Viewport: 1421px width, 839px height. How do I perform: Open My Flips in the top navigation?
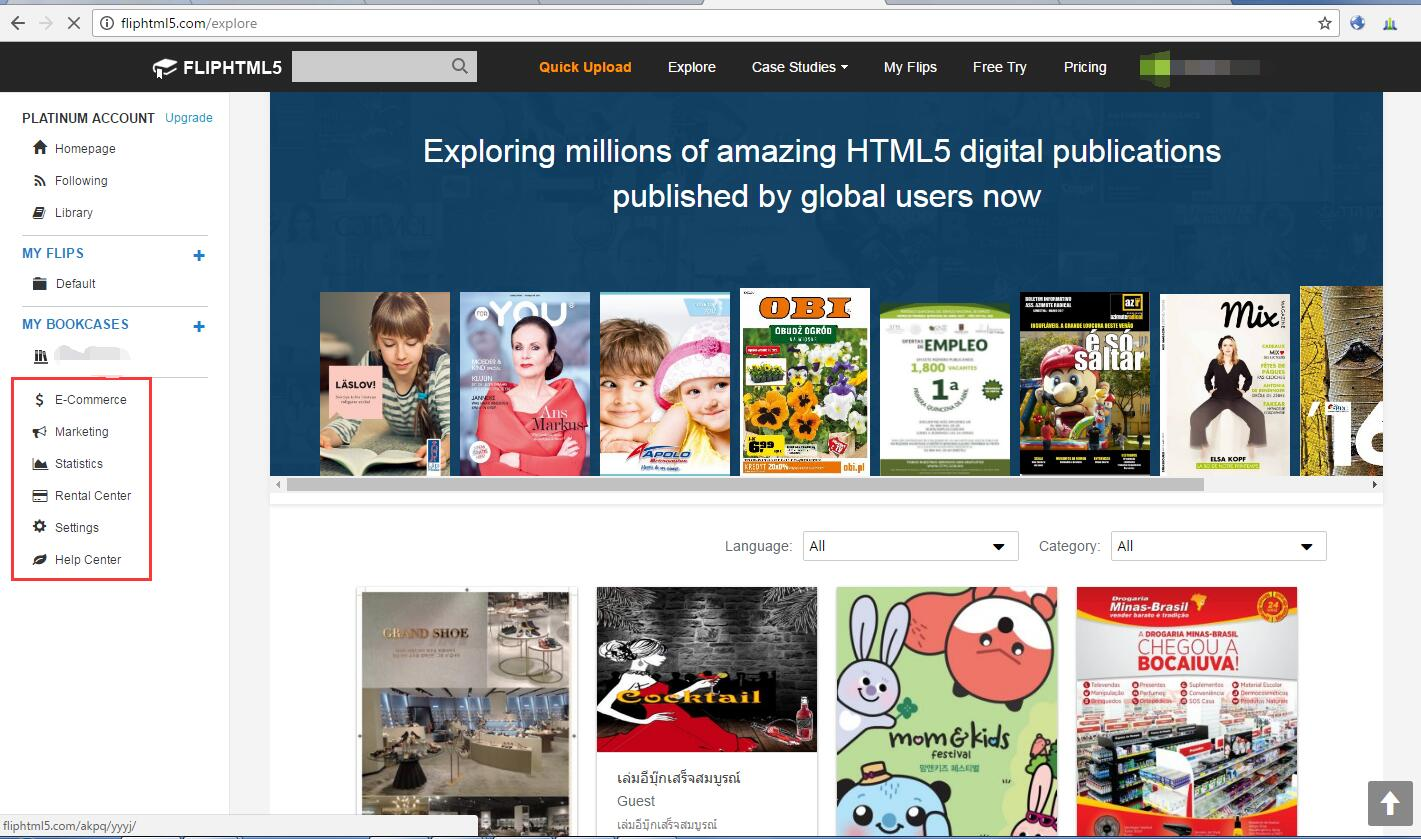tap(910, 67)
